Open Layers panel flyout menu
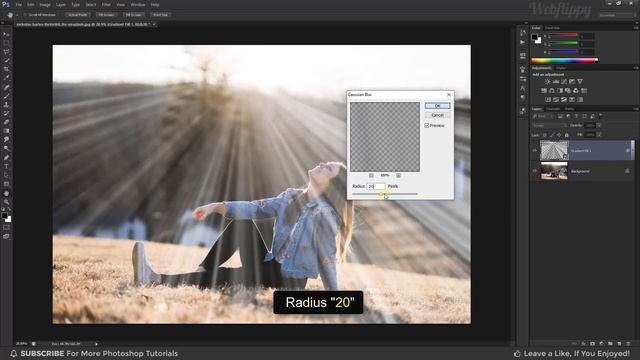Viewport: 640px width, 360px height. coord(636,109)
